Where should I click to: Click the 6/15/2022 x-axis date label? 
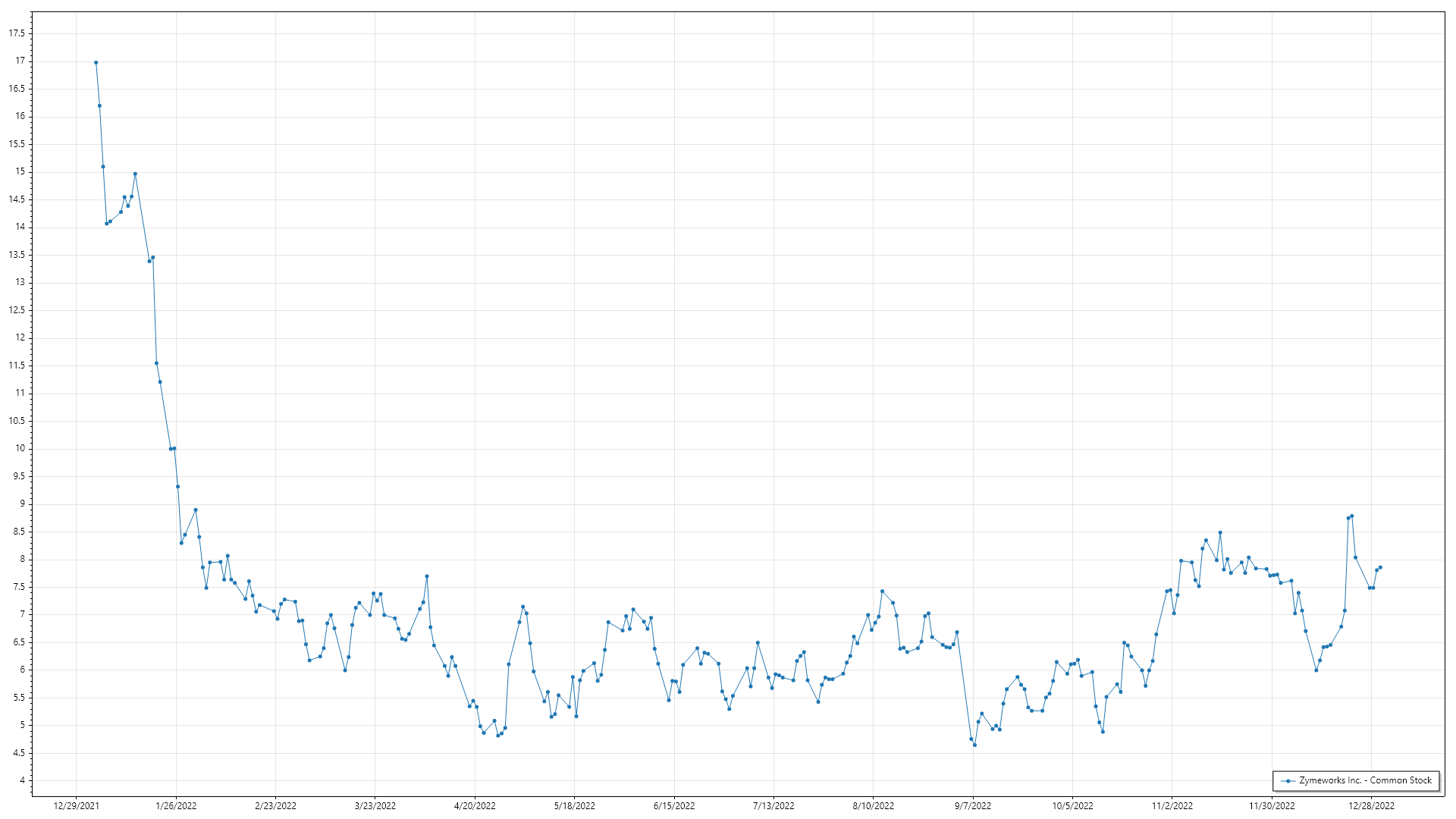(x=674, y=805)
